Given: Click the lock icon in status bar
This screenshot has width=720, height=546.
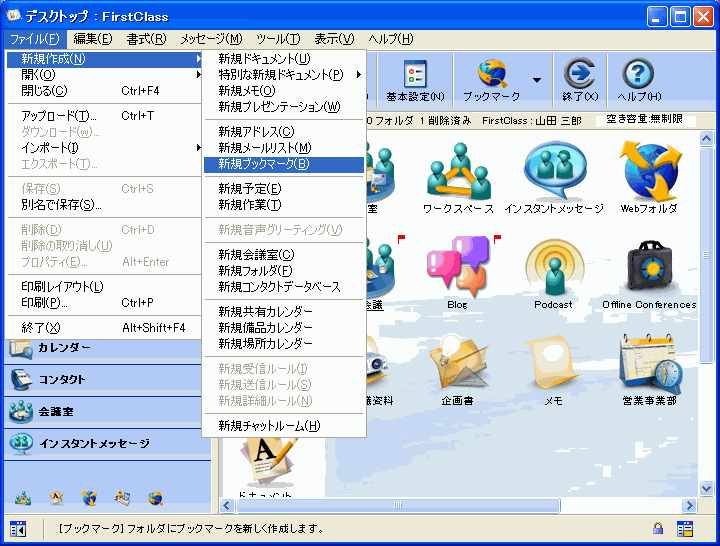Looking at the screenshot, I should coord(658,529).
